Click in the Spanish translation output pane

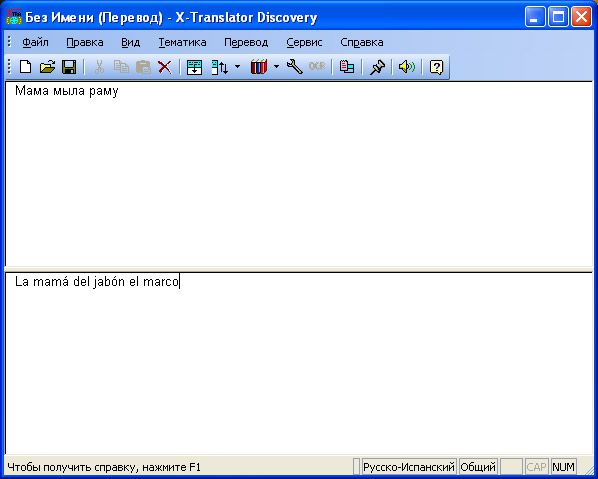pyautogui.click(x=299, y=363)
